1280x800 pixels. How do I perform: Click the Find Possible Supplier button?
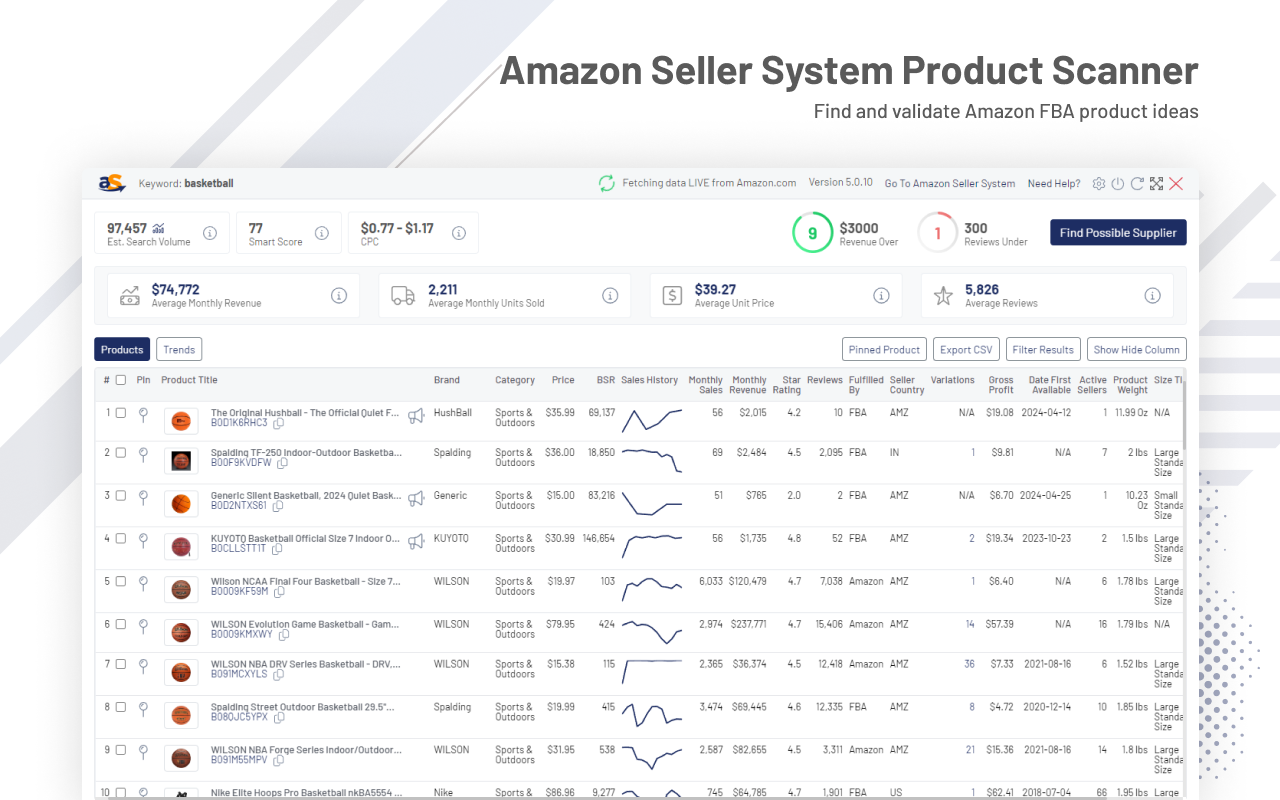(x=1118, y=232)
